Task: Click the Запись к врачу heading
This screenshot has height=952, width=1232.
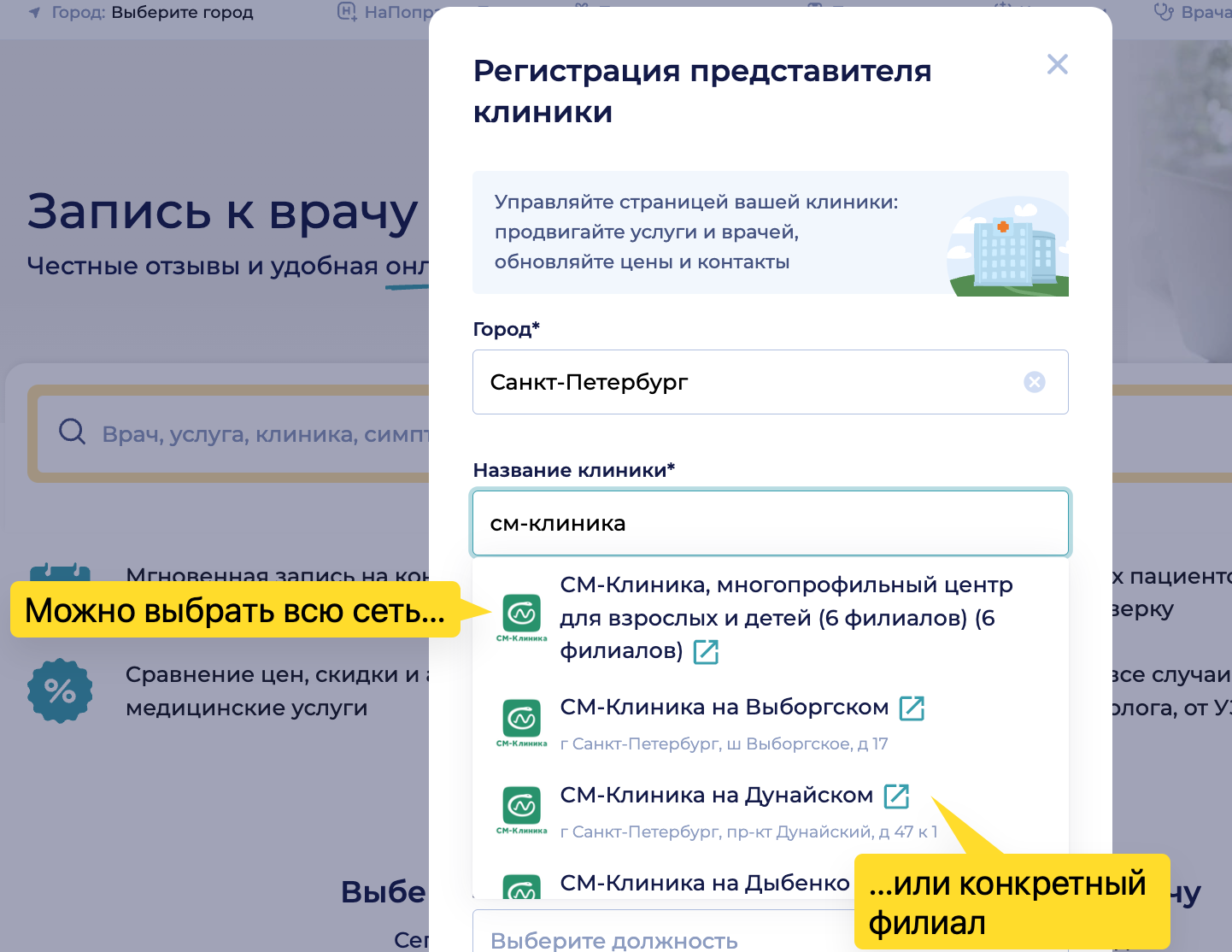Action: tap(223, 211)
